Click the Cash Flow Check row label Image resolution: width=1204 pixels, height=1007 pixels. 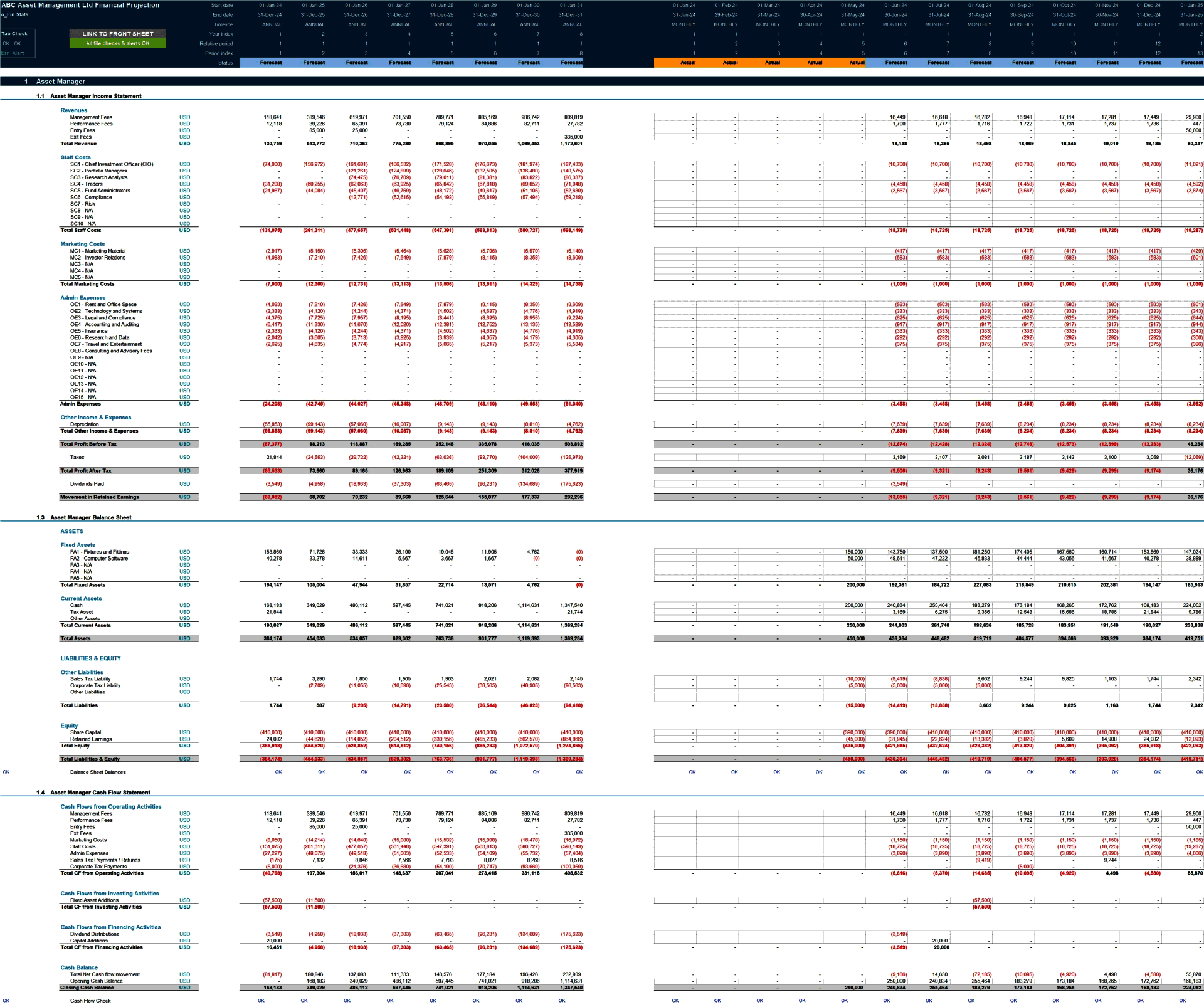90,1001
